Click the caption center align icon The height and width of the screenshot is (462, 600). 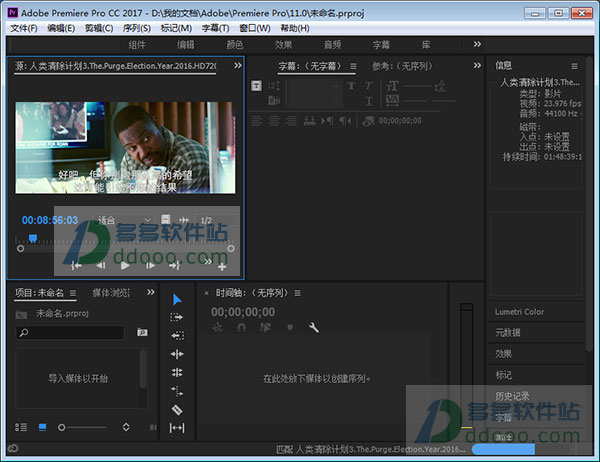274,121
